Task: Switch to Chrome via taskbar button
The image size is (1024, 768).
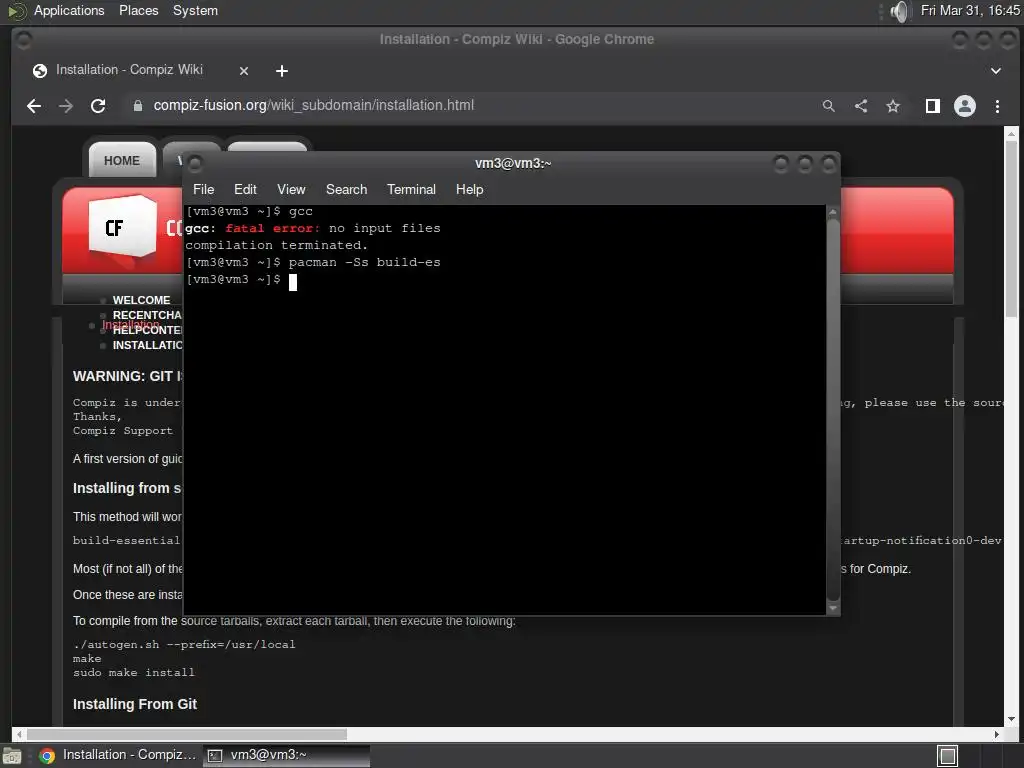Action: [x=118, y=756]
